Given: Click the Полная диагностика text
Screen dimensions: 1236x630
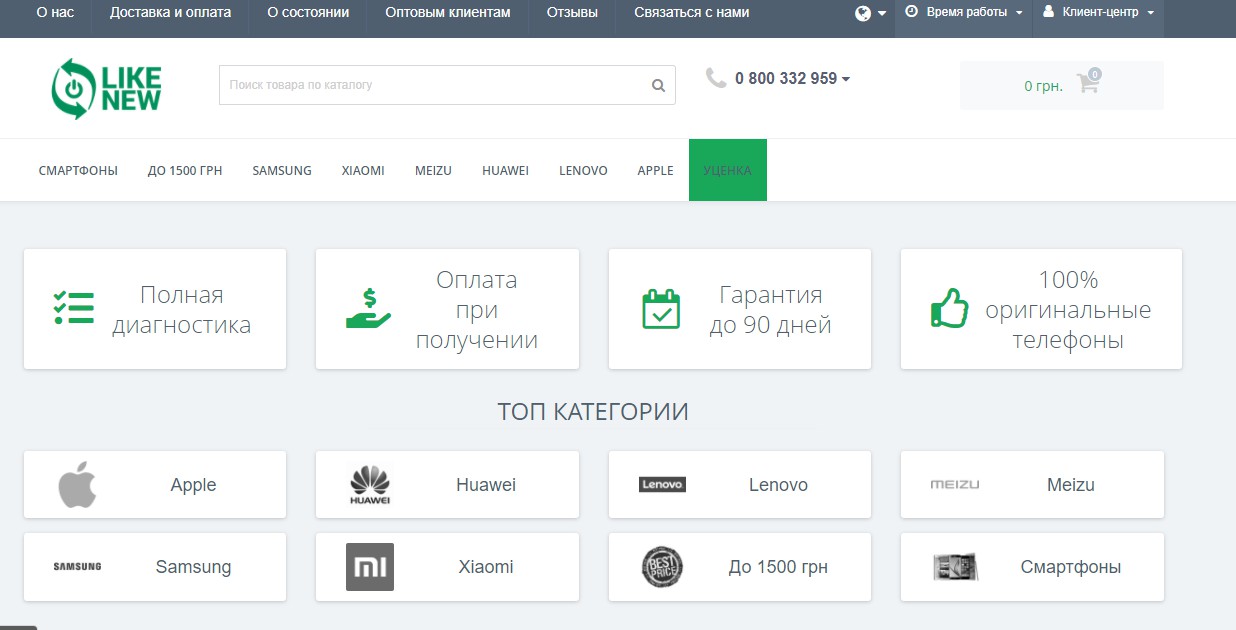Looking at the screenshot, I should (181, 310).
